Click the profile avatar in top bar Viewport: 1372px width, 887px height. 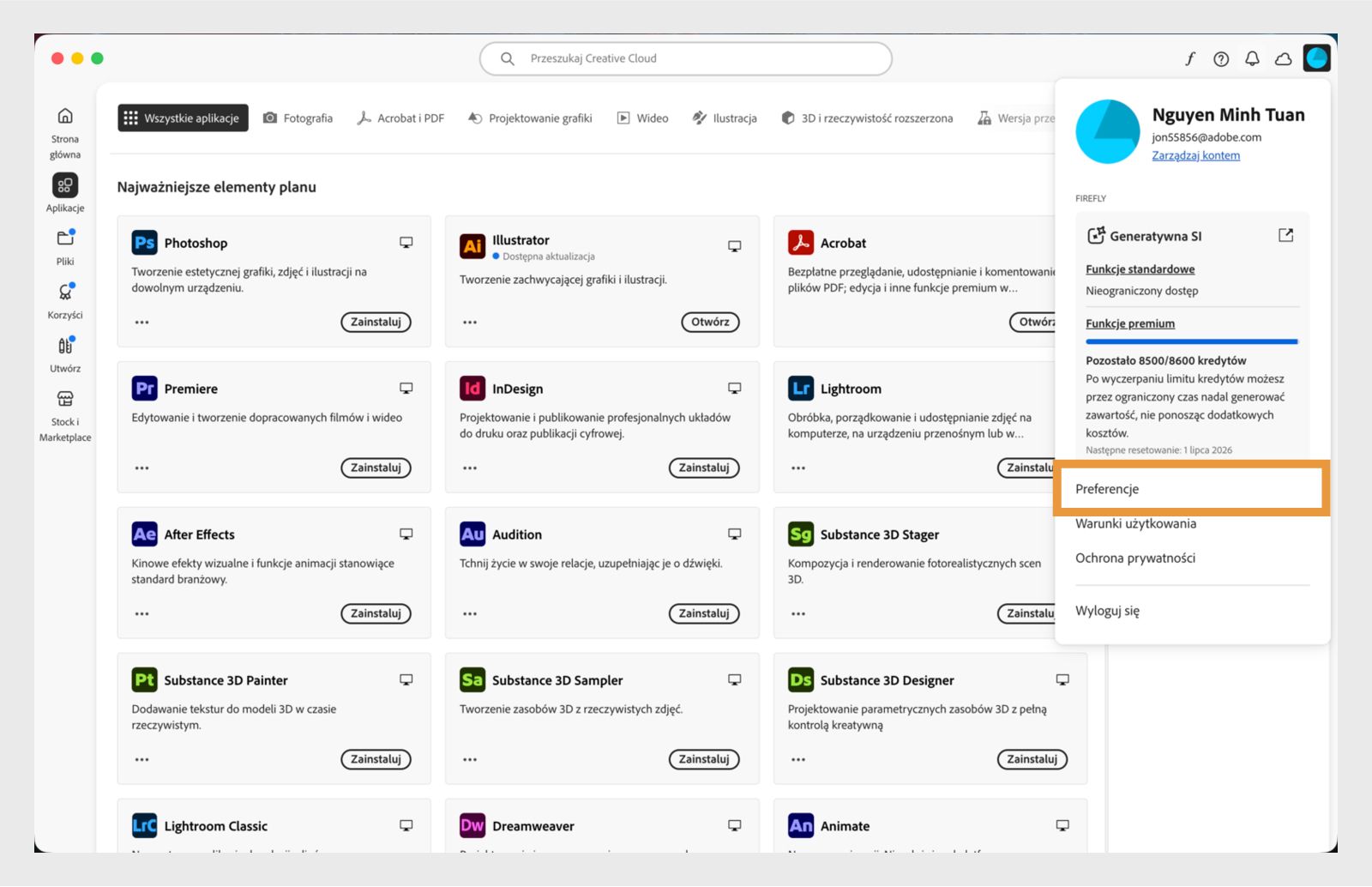click(x=1316, y=58)
